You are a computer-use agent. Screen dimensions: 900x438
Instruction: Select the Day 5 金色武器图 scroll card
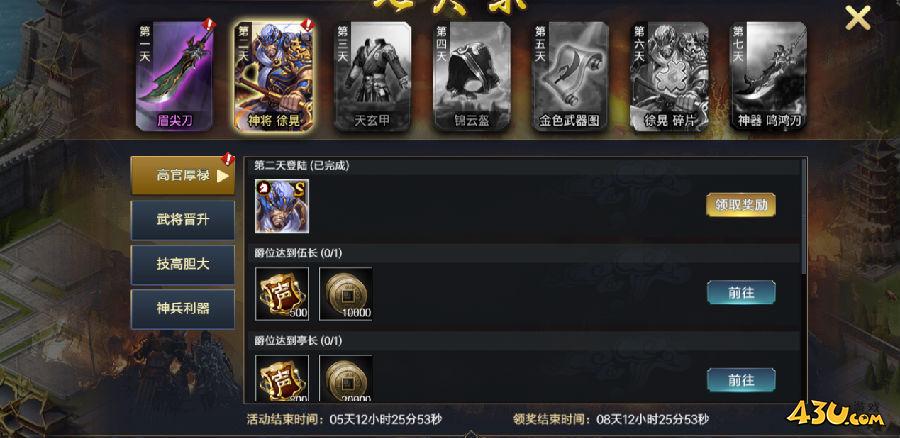[x=570, y=76]
